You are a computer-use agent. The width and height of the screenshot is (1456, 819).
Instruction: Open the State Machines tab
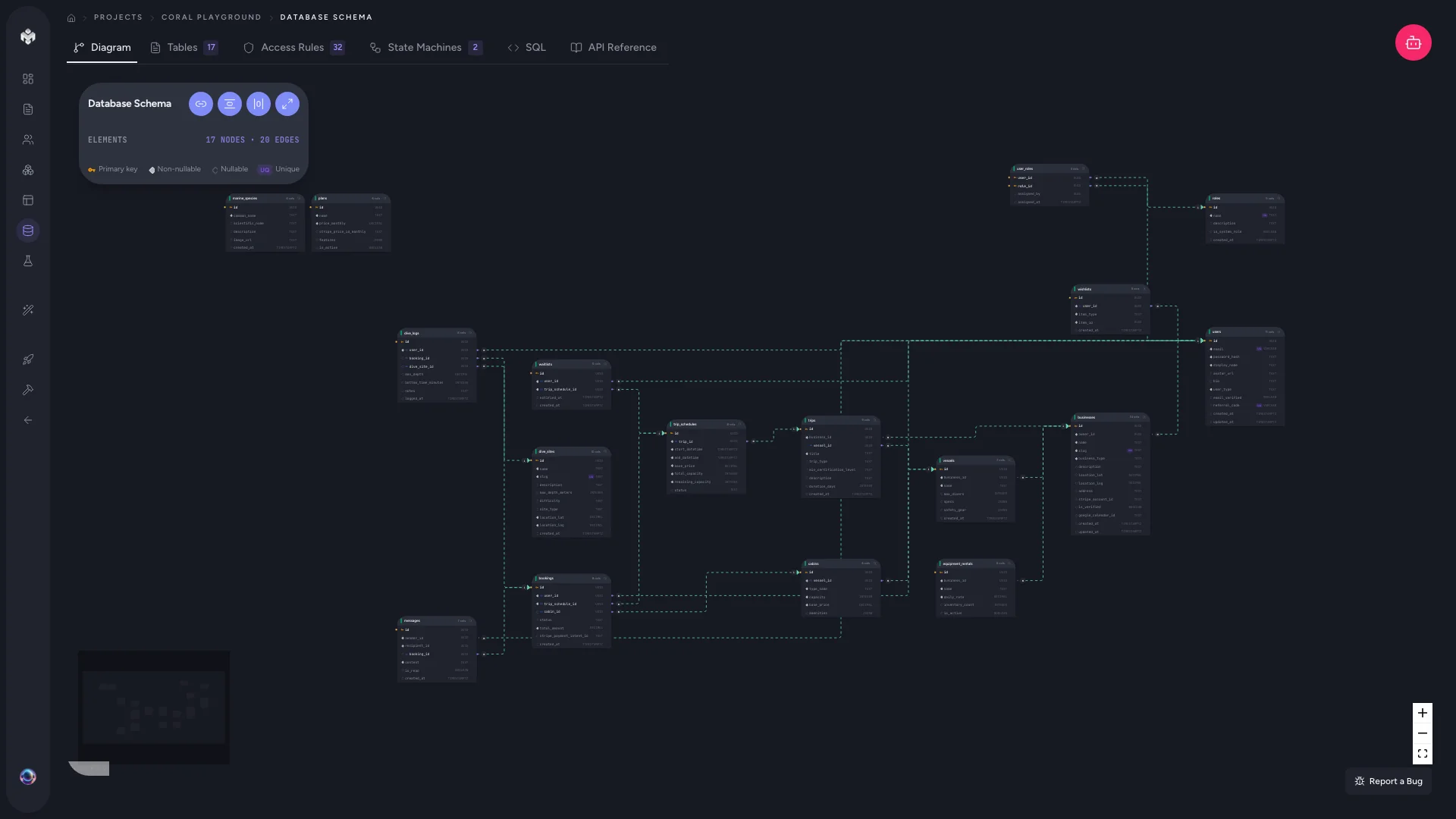click(x=425, y=47)
